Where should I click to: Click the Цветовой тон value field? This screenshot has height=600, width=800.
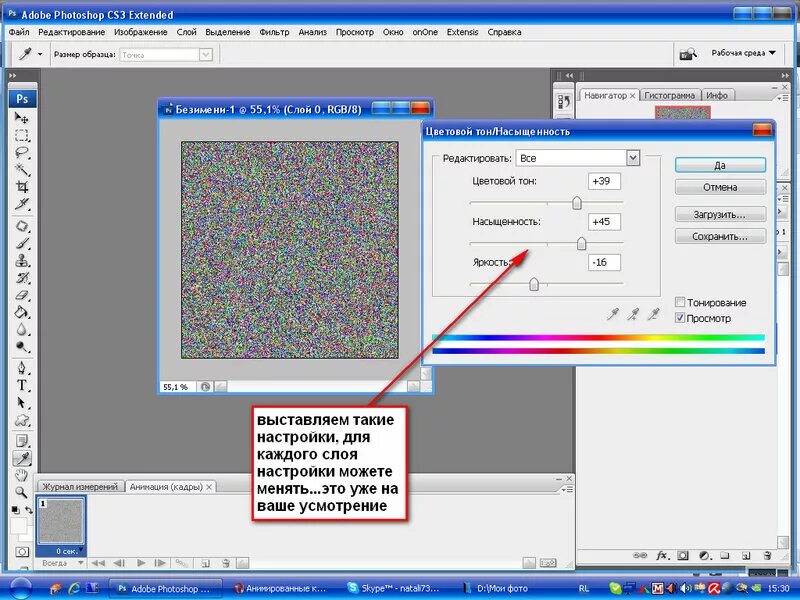[604, 181]
